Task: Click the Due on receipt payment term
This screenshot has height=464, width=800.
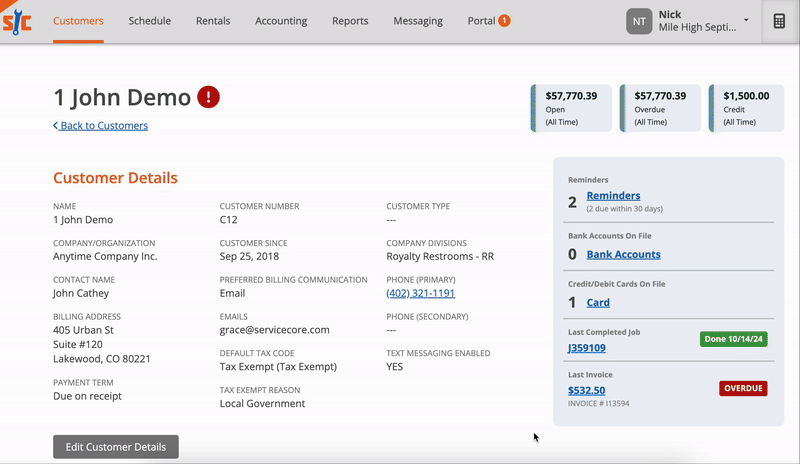Action: (x=87, y=396)
